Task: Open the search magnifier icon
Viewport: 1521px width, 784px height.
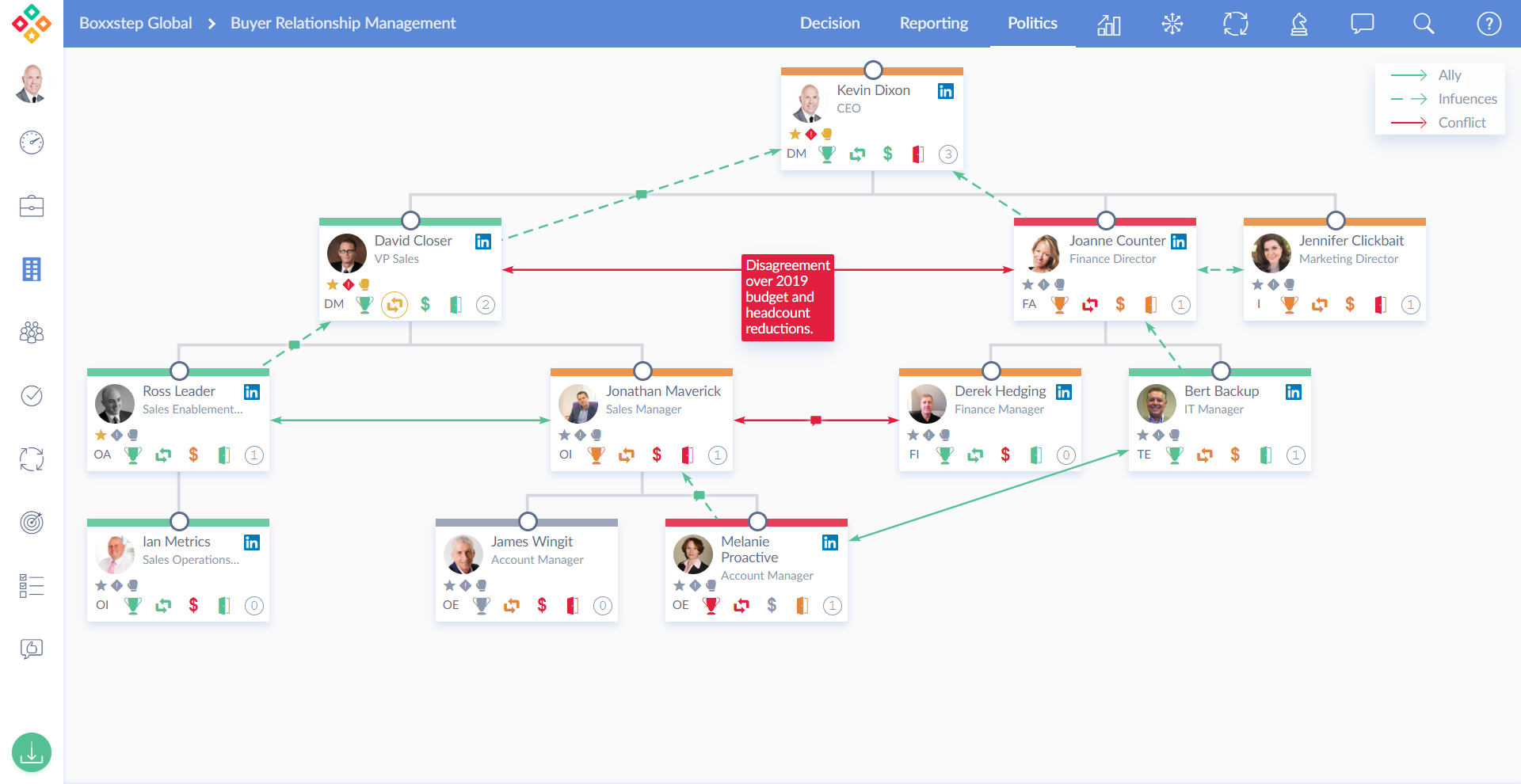Action: 1424,24
